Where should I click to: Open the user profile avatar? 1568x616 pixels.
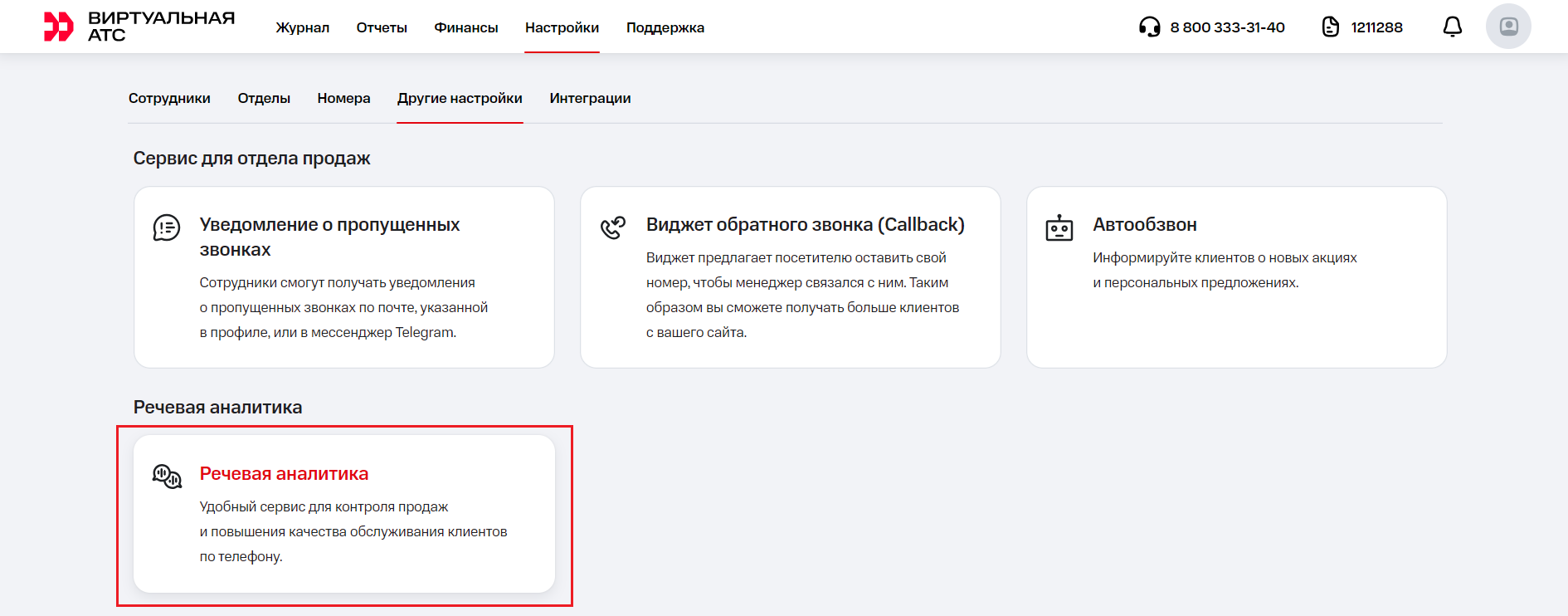(x=1507, y=27)
